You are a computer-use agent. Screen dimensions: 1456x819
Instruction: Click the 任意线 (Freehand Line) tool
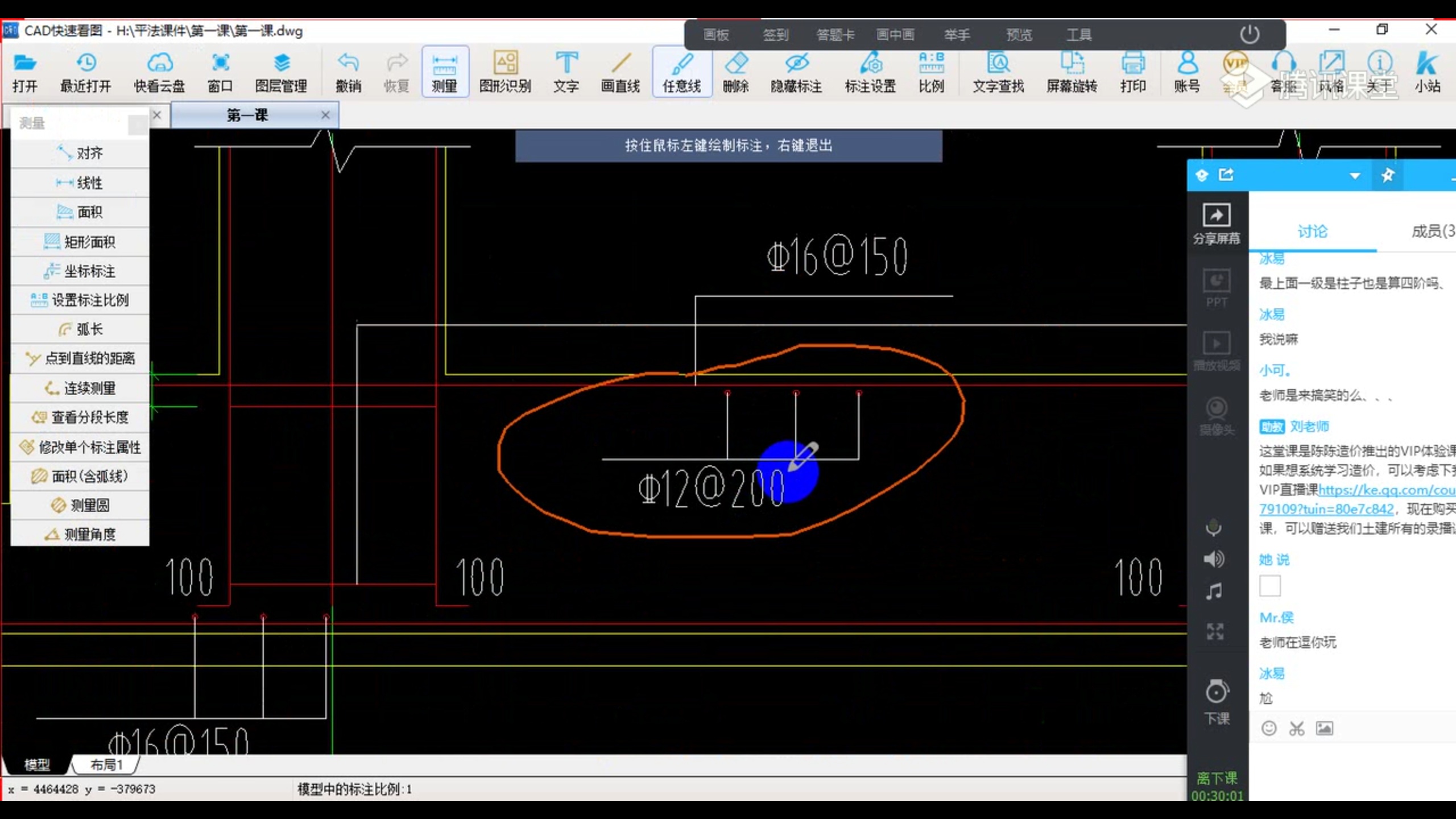[680, 71]
